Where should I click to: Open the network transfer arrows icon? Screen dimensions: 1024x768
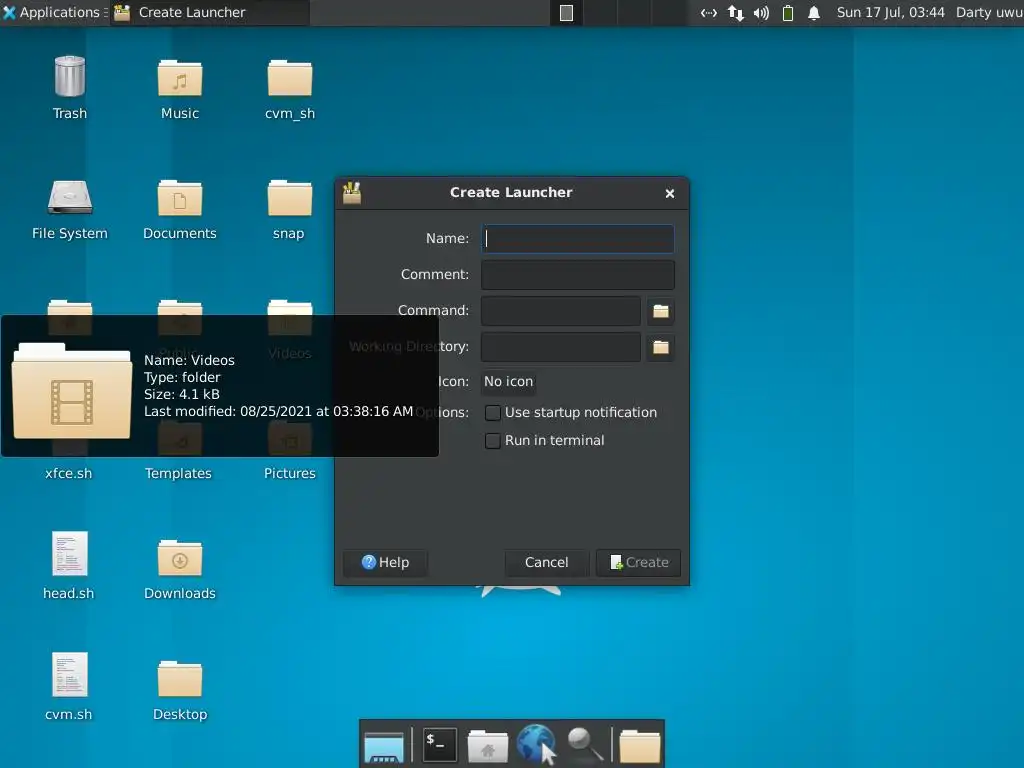coord(735,13)
